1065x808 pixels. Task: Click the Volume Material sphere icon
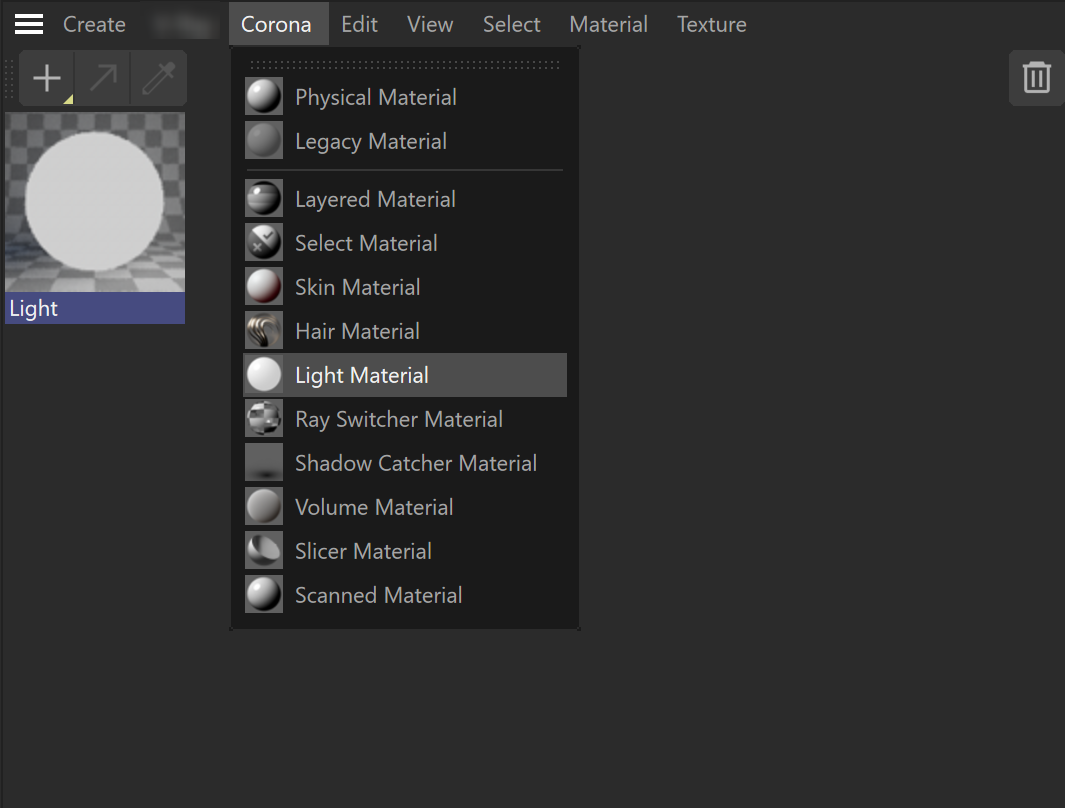[264, 507]
